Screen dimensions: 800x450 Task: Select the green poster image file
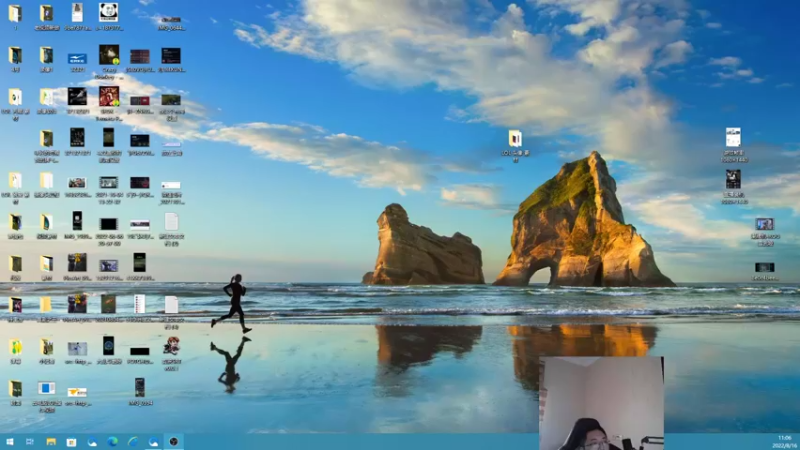[108, 304]
